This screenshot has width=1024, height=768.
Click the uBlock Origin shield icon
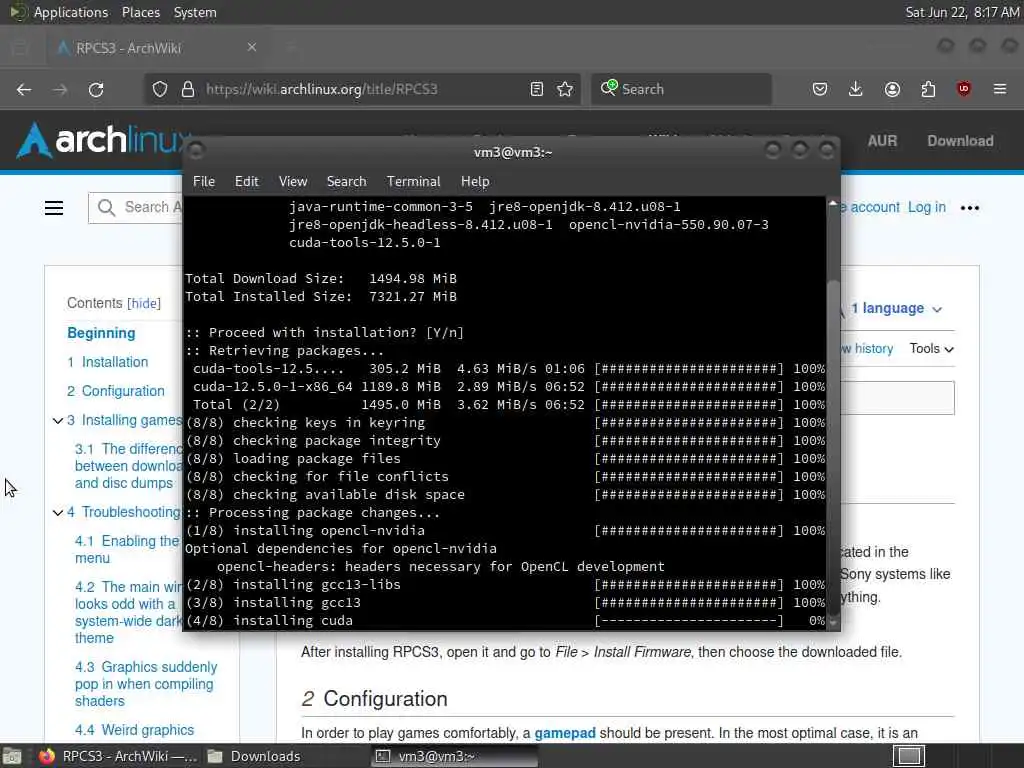[964, 89]
